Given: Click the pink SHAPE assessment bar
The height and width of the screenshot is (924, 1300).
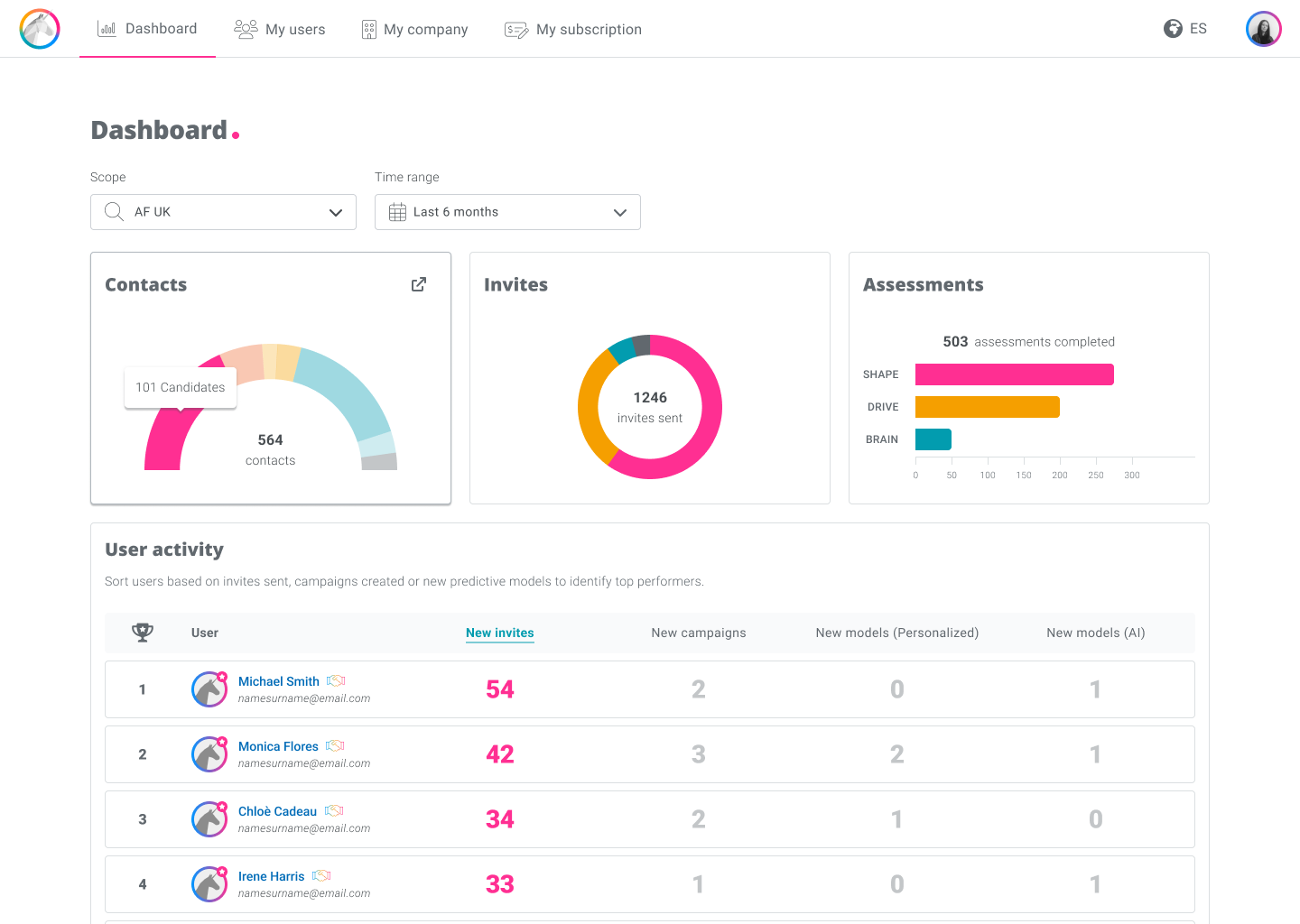Looking at the screenshot, I should click(x=1015, y=374).
